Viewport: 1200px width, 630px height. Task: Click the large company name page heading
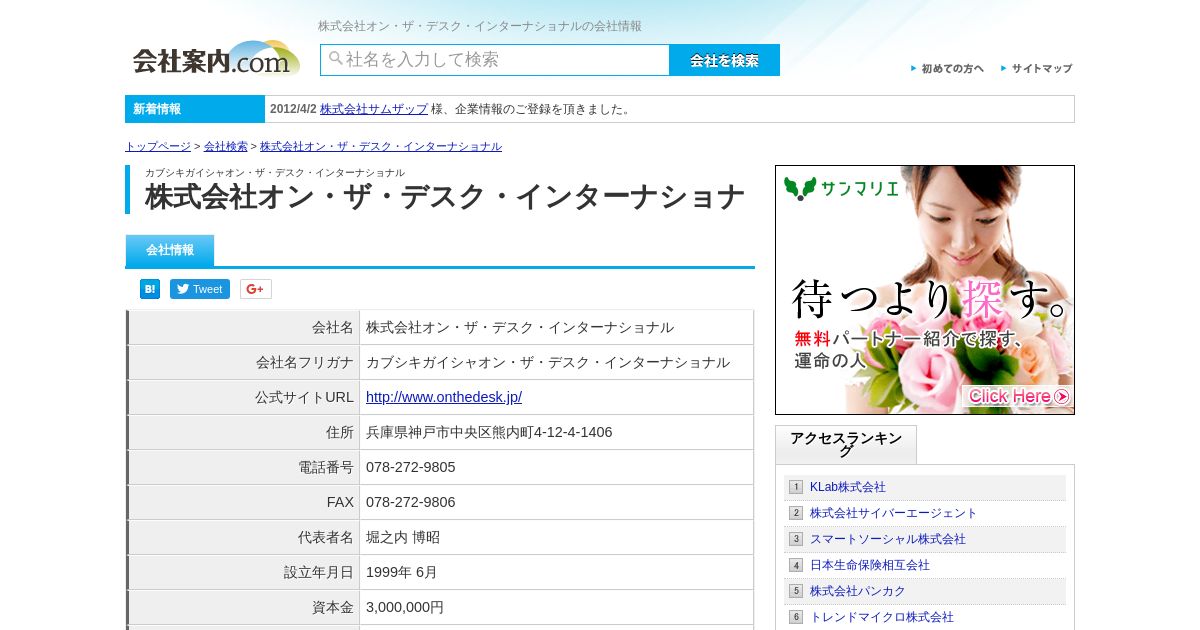445,197
